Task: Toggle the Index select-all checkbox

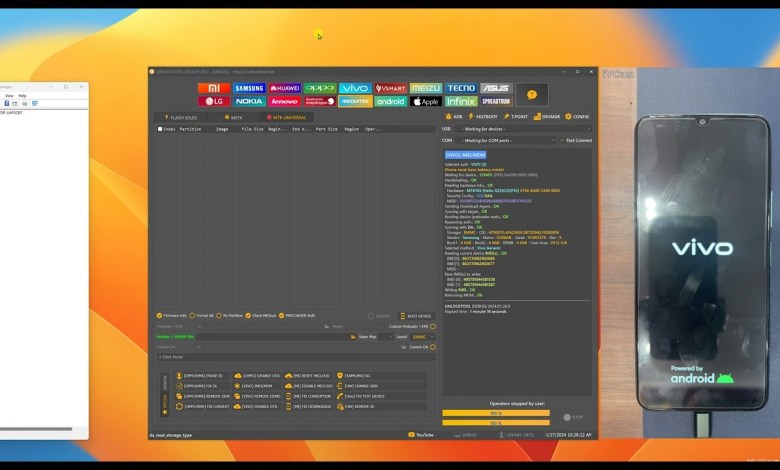Action: (x=160, y=129)
